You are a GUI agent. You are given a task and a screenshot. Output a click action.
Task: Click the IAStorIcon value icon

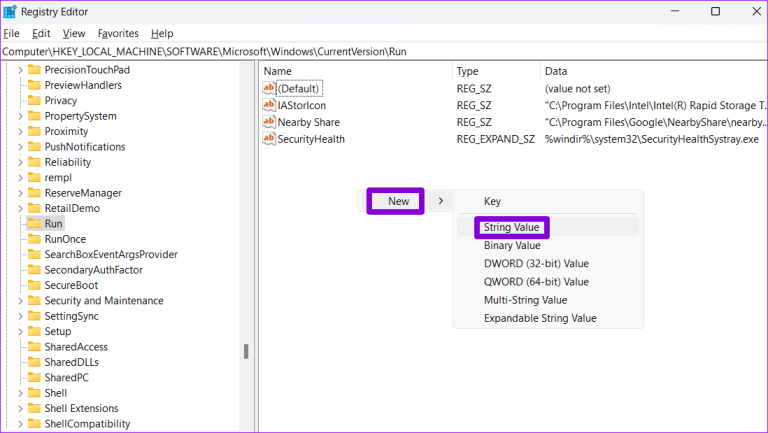coord(269,105)
